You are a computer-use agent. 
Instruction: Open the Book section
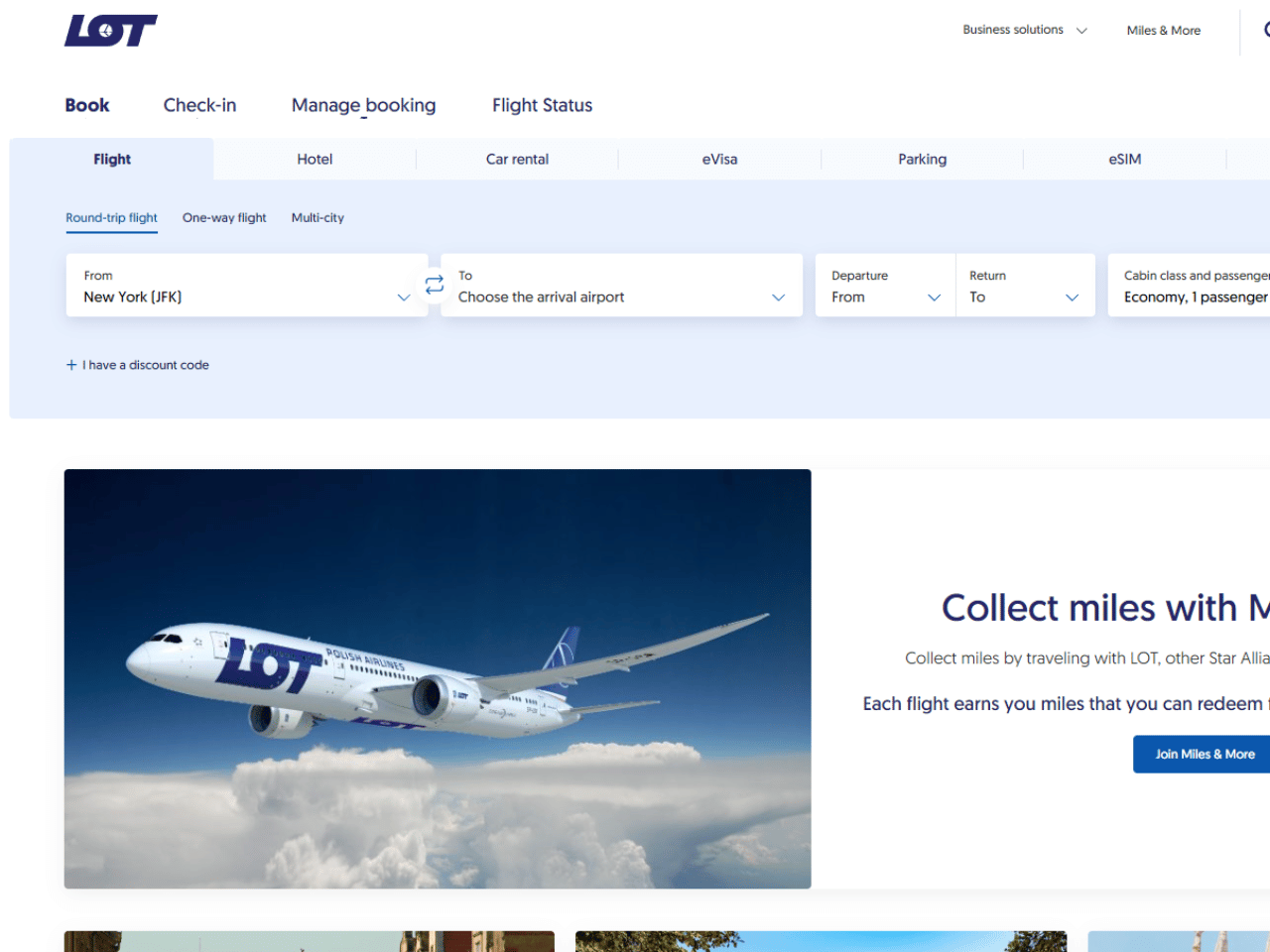[87, 105]
